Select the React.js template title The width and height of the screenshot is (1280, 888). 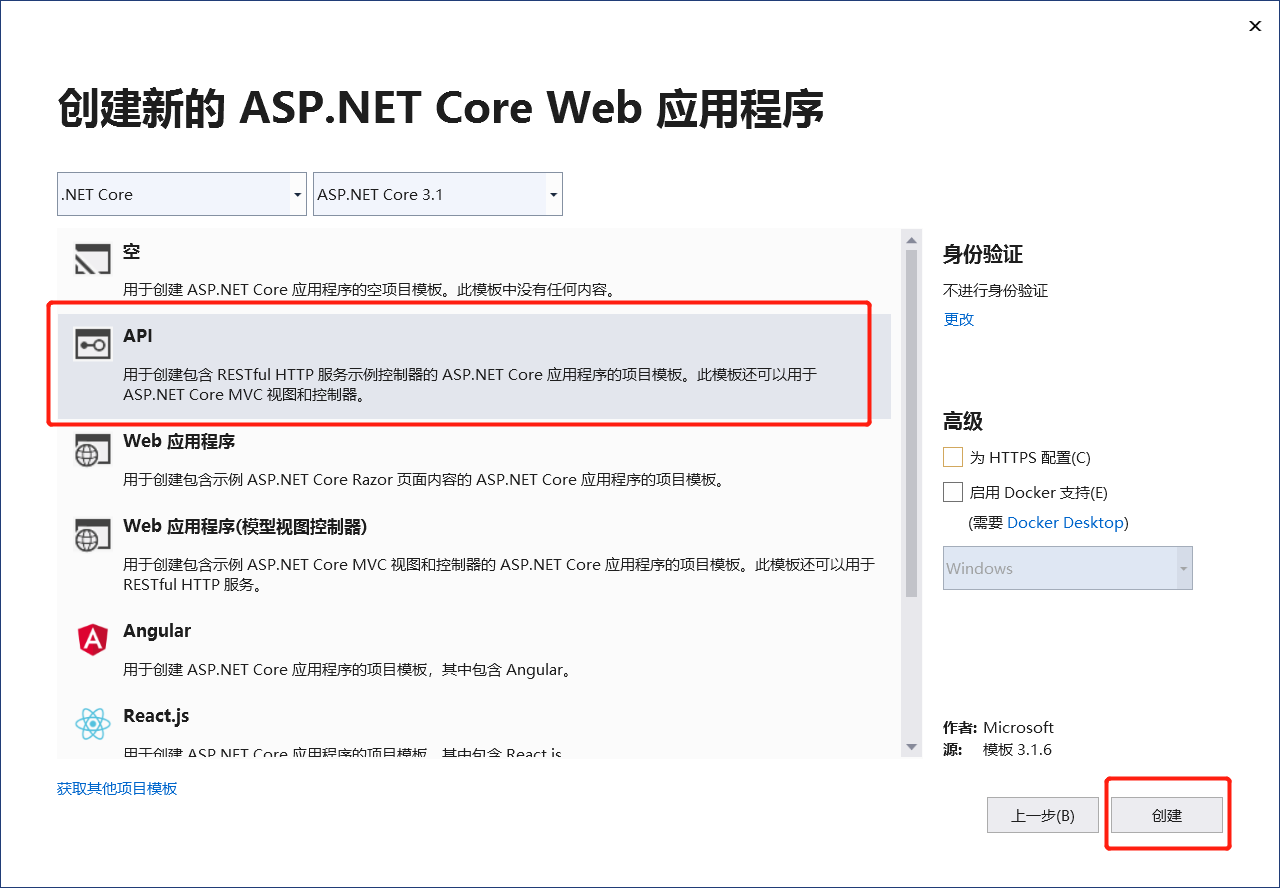point(156,716)
